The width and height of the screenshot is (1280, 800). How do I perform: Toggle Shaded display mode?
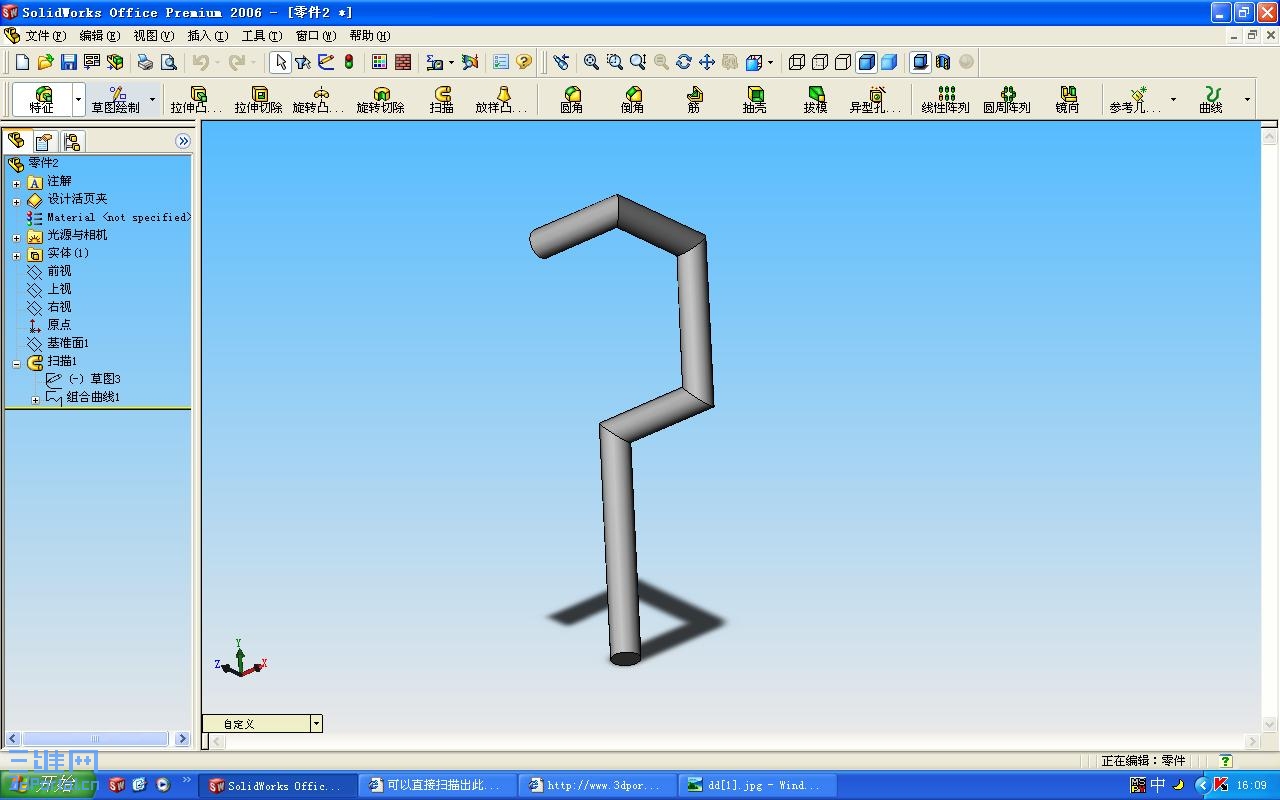[889, 62]
